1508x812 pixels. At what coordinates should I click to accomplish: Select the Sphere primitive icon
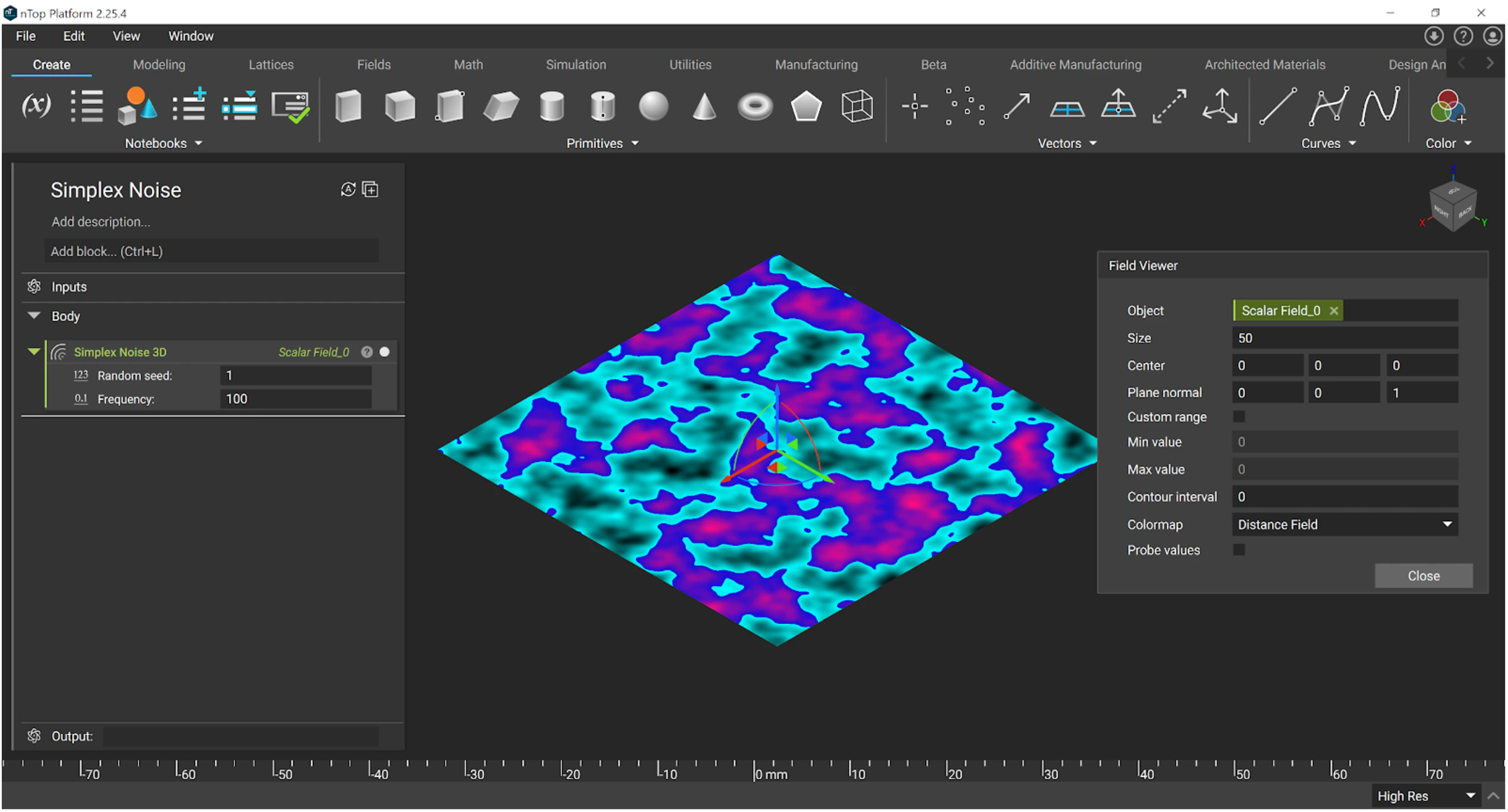[x=653, y=107]
